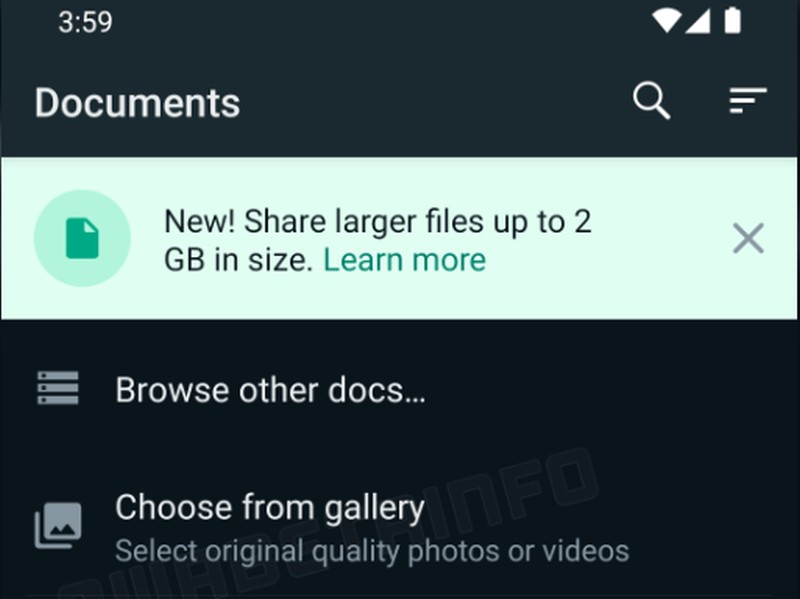This screenshot has height=599, width=800.
Task: Tap the 3:59 clock in status bar
Action: [x=85, y=22]
